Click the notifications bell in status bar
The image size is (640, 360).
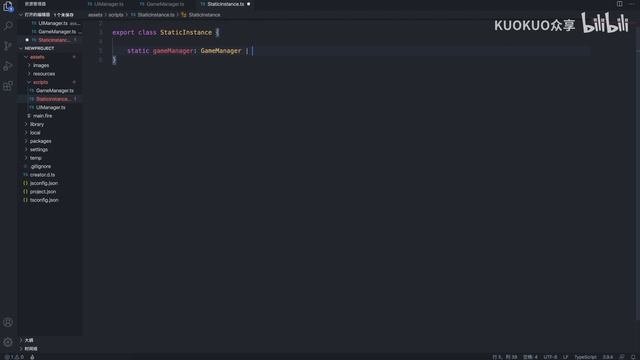[633, 357]
